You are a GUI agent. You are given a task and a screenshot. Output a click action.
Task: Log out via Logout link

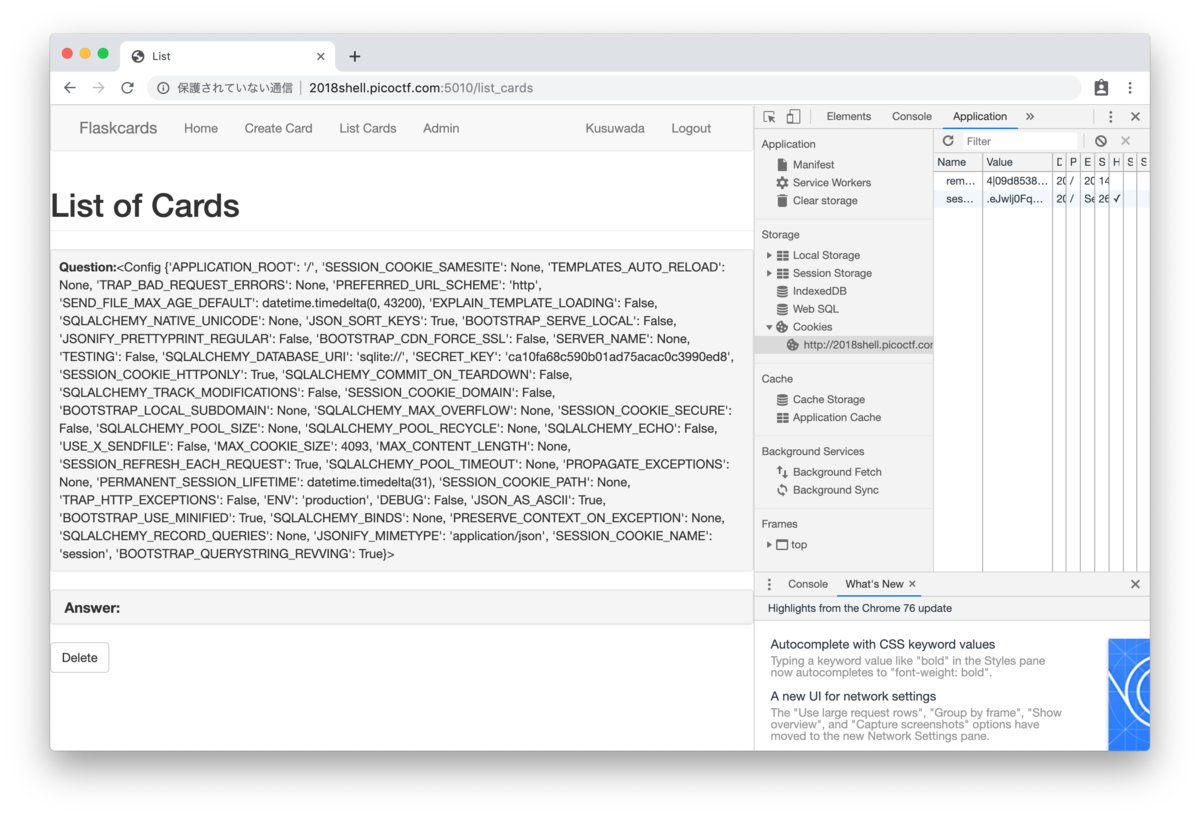click(x=691, y=128)
